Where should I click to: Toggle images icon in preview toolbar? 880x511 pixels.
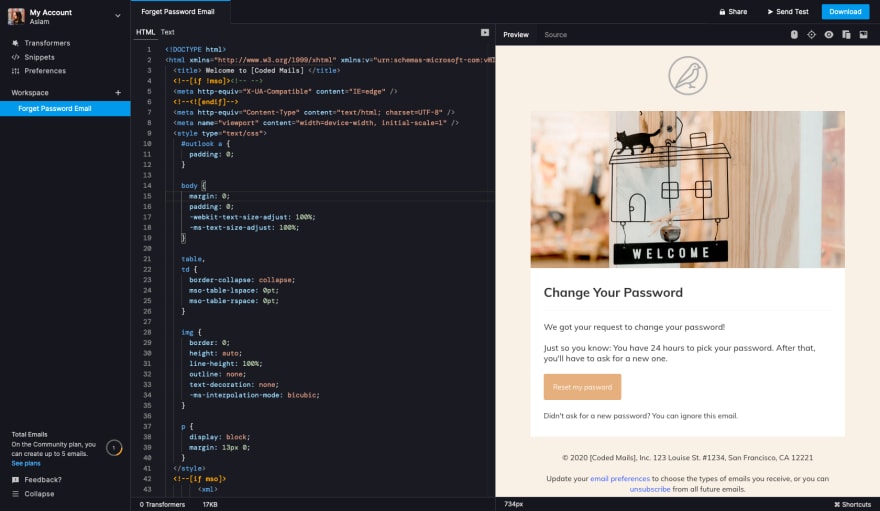tap(864, 35)
